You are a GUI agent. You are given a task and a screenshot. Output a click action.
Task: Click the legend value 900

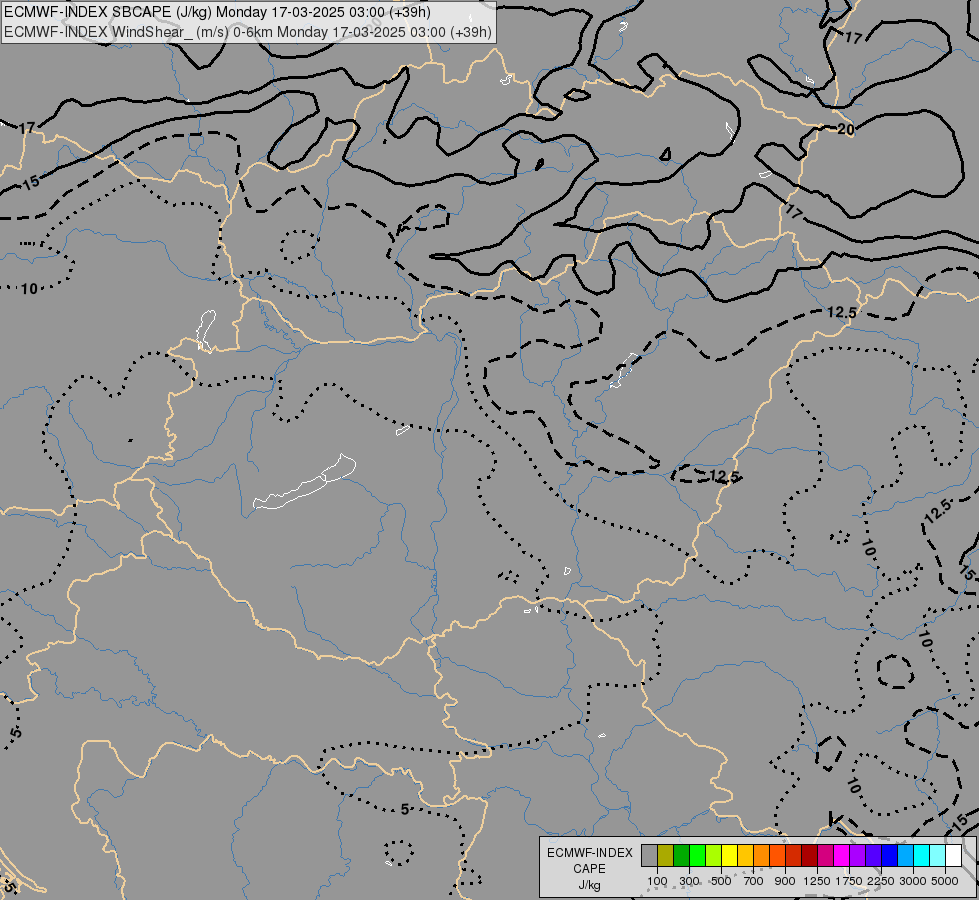click(x=785, y=881)
